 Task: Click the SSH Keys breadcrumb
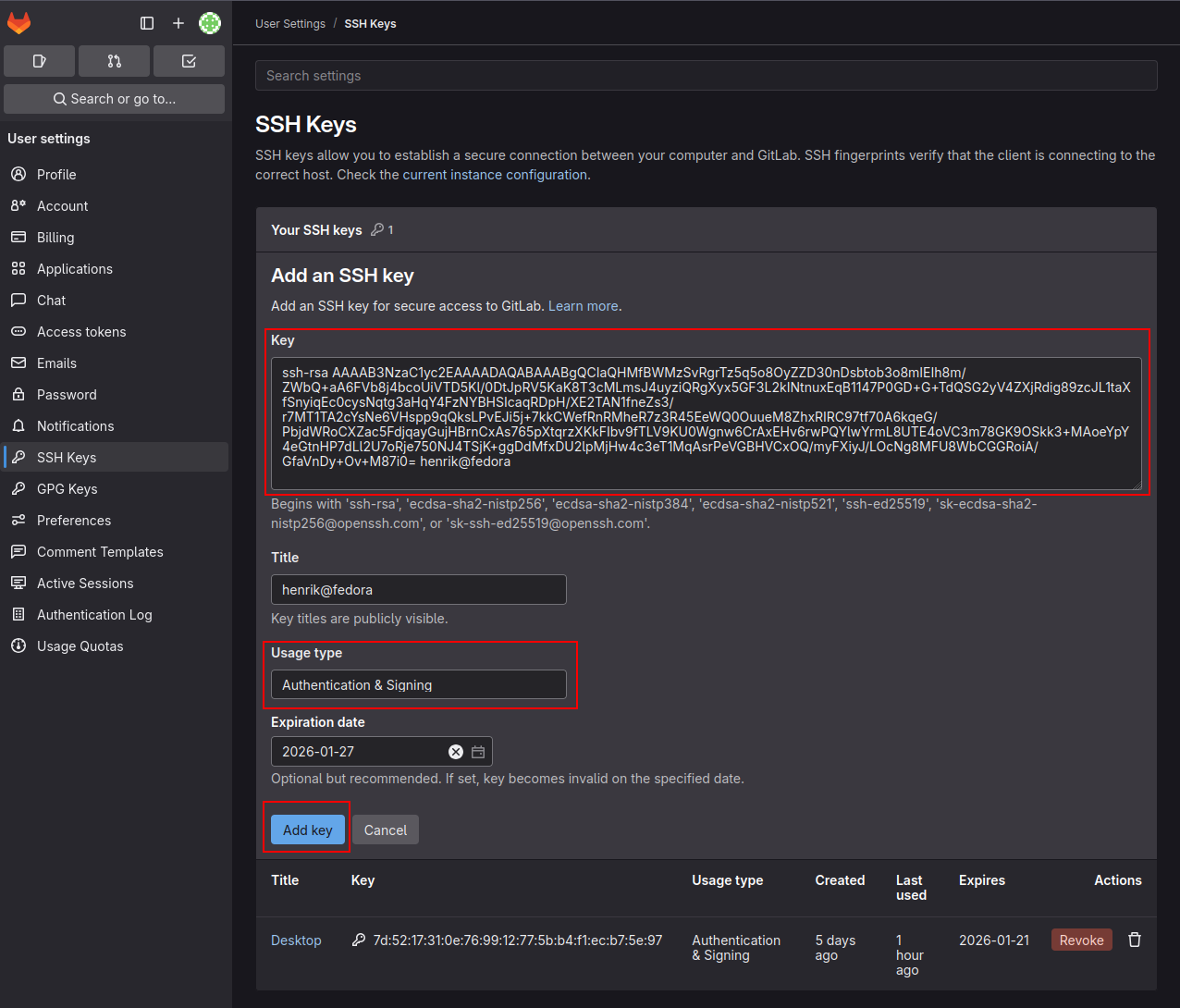(x=370, y=23)
